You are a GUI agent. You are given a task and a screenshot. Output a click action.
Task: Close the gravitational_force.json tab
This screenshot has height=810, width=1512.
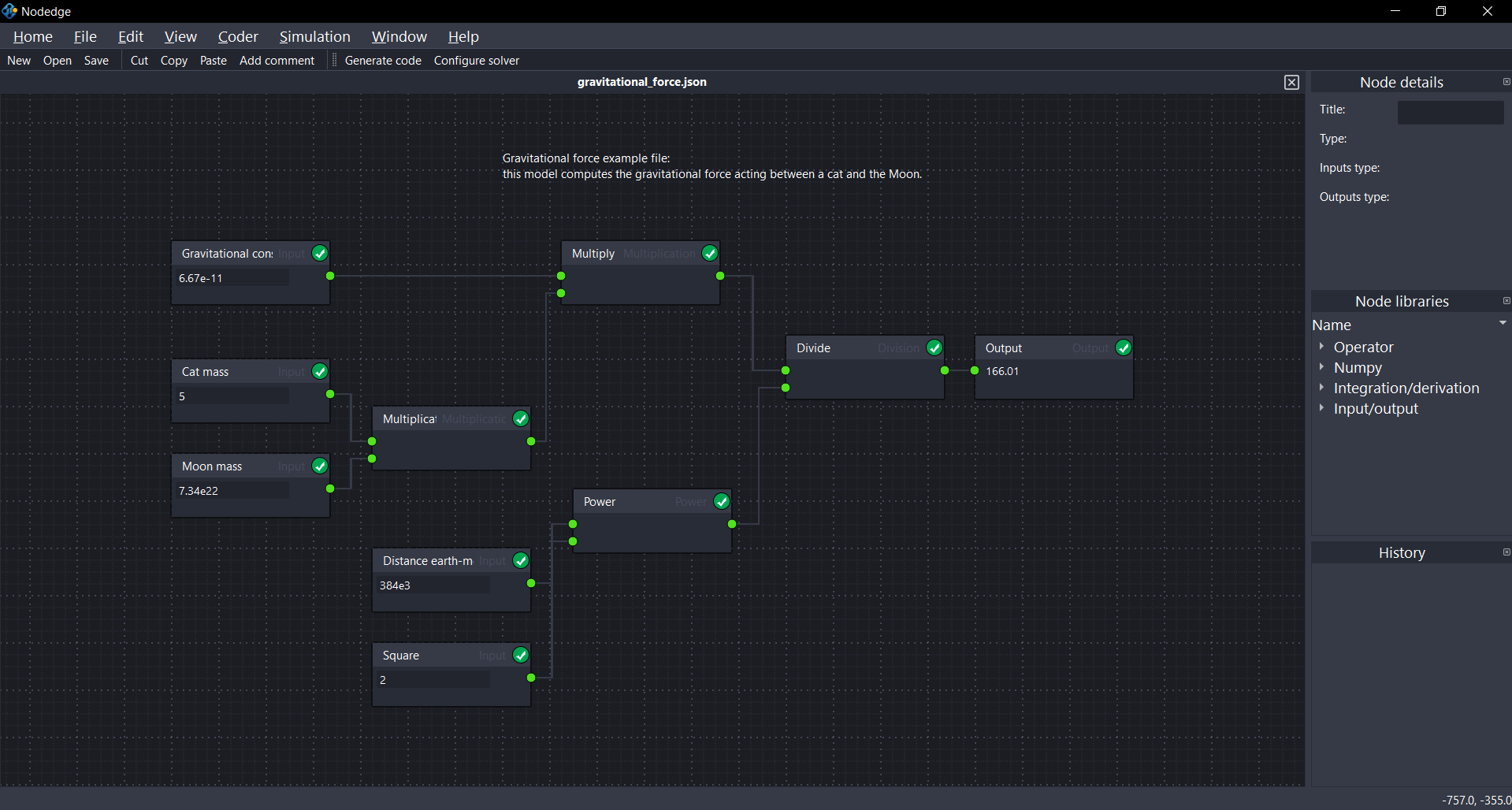point(1291,83)
